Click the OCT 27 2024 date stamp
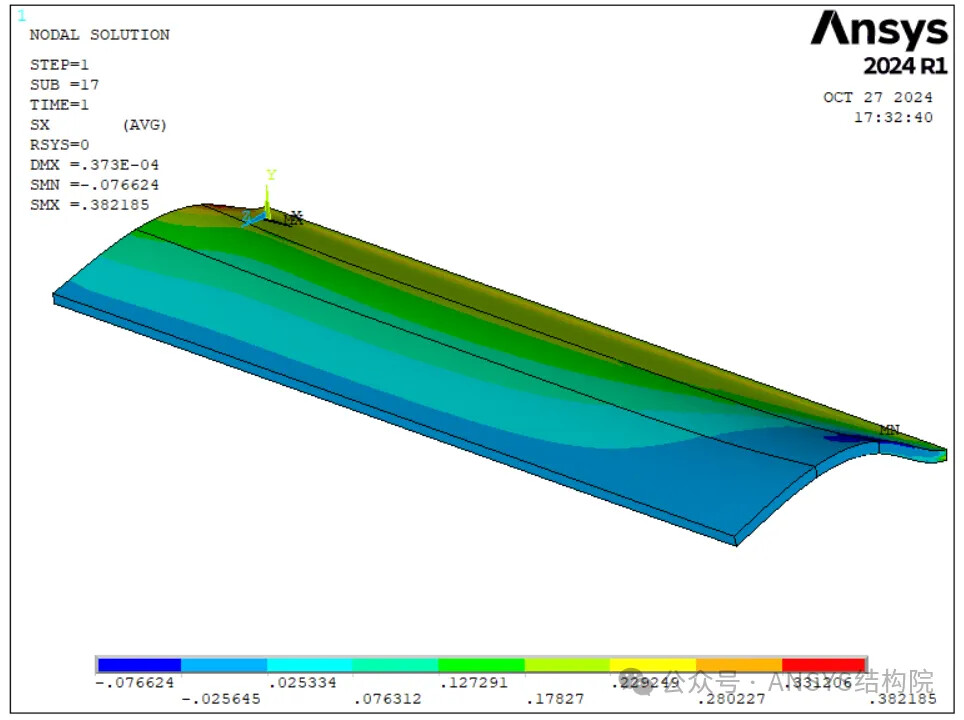Viewport: 964px width, 720px height. click(877, 98)
